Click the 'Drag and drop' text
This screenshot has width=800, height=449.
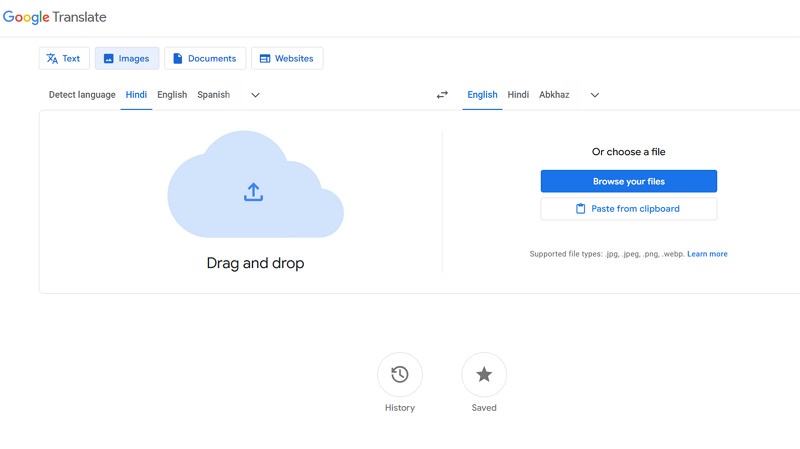coord(255,263)
